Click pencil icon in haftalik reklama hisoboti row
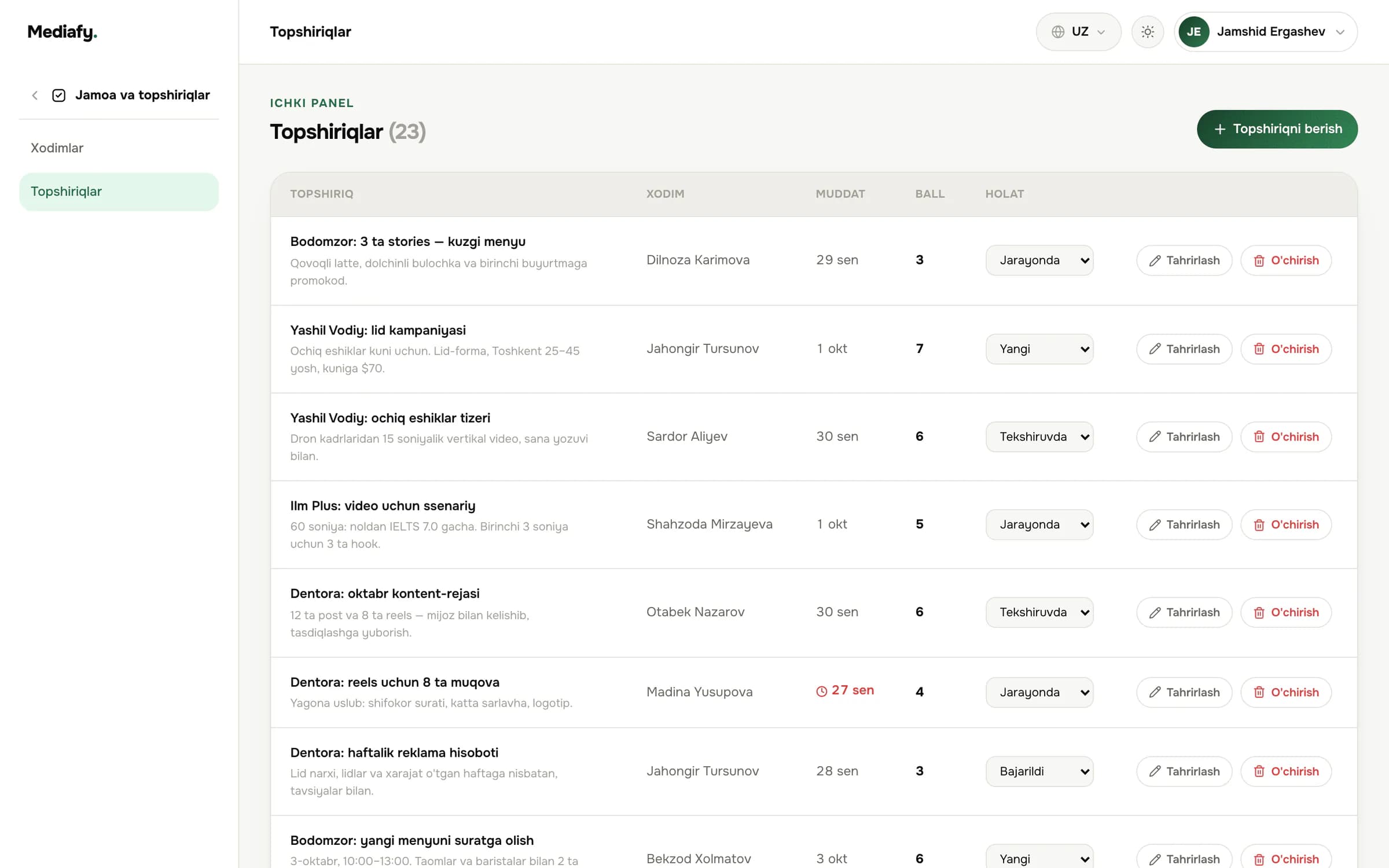 coord(1155,771)
